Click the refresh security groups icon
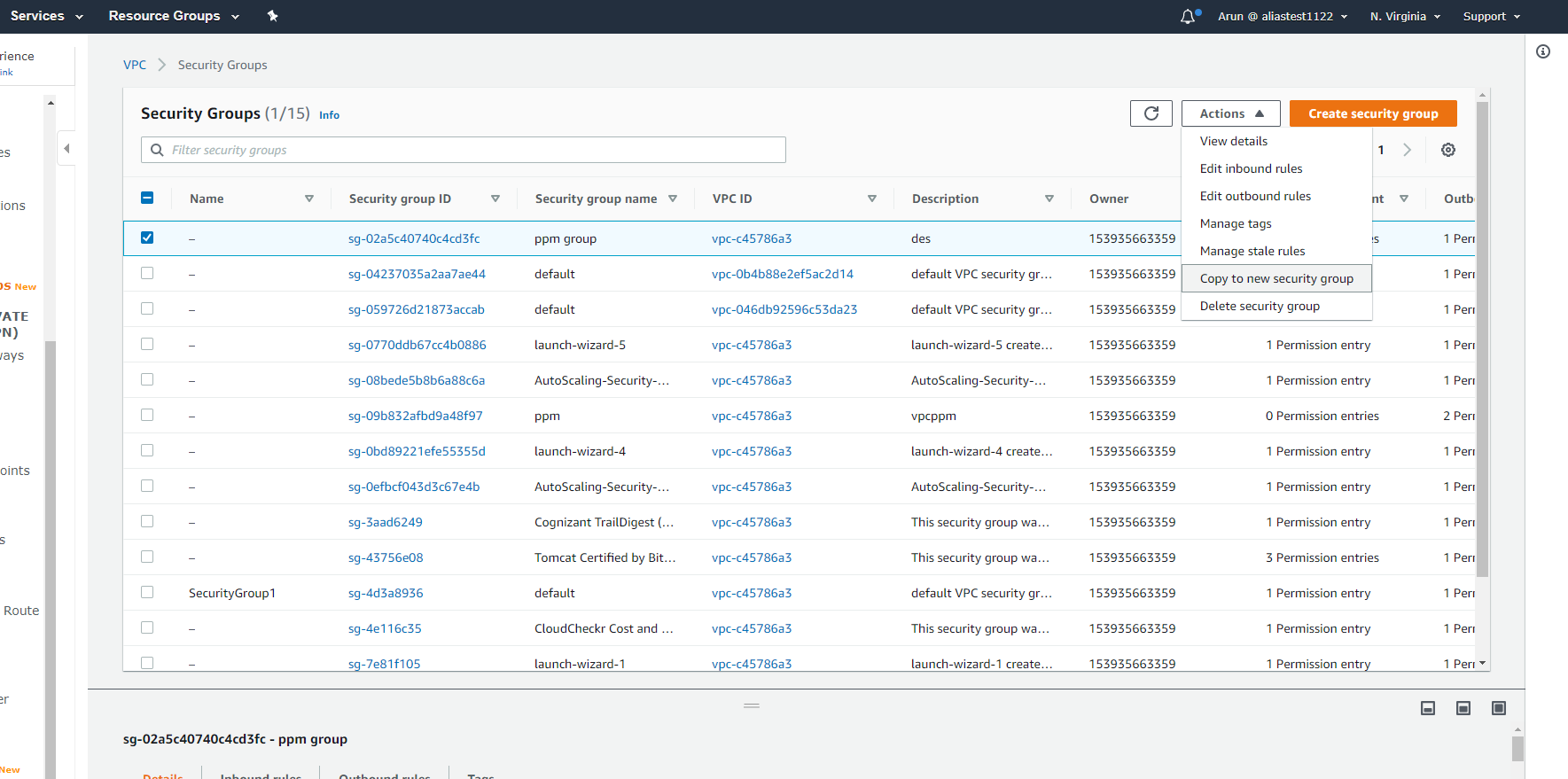 tap(1151, 113)
